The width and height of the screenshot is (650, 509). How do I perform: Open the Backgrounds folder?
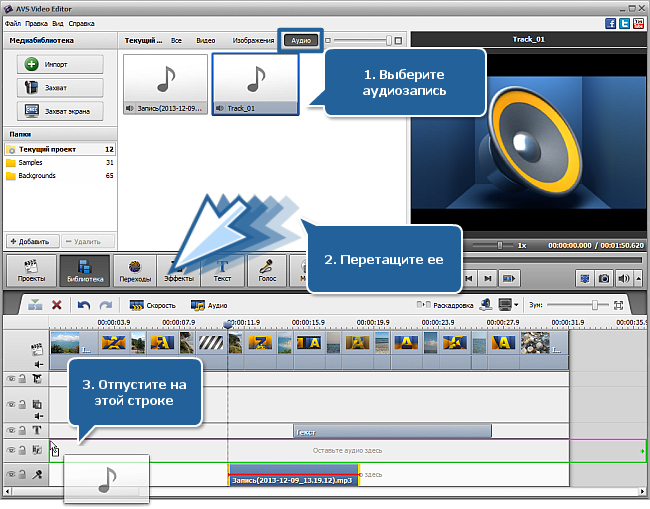coord(60,176)
